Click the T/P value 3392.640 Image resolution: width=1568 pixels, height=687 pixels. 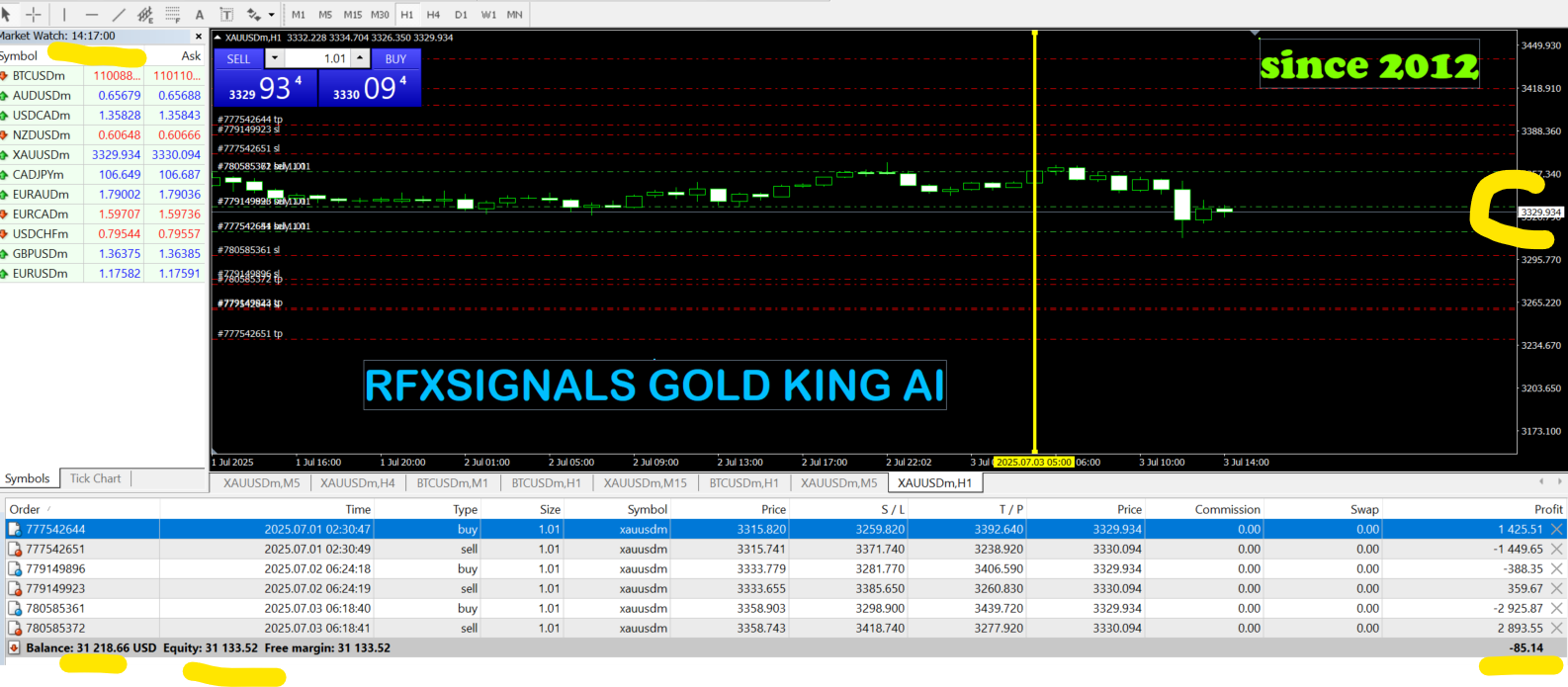pos(999,530)
